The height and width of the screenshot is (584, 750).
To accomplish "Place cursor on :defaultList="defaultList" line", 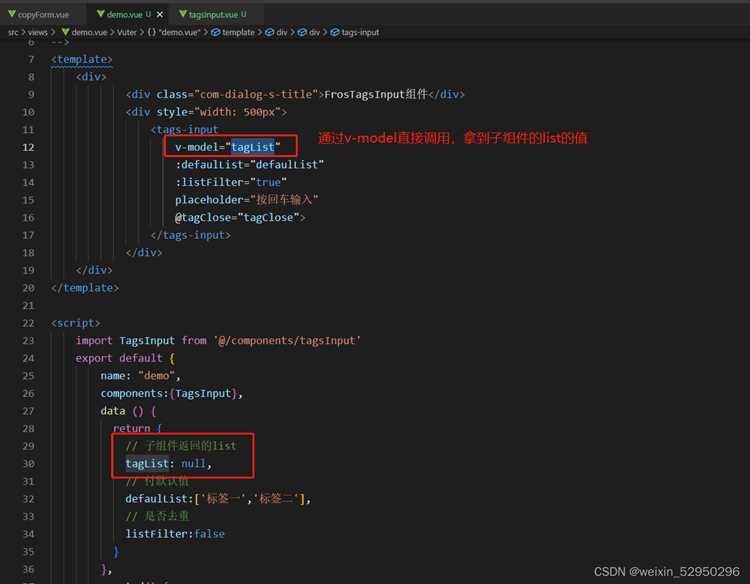I will (249, 165).
